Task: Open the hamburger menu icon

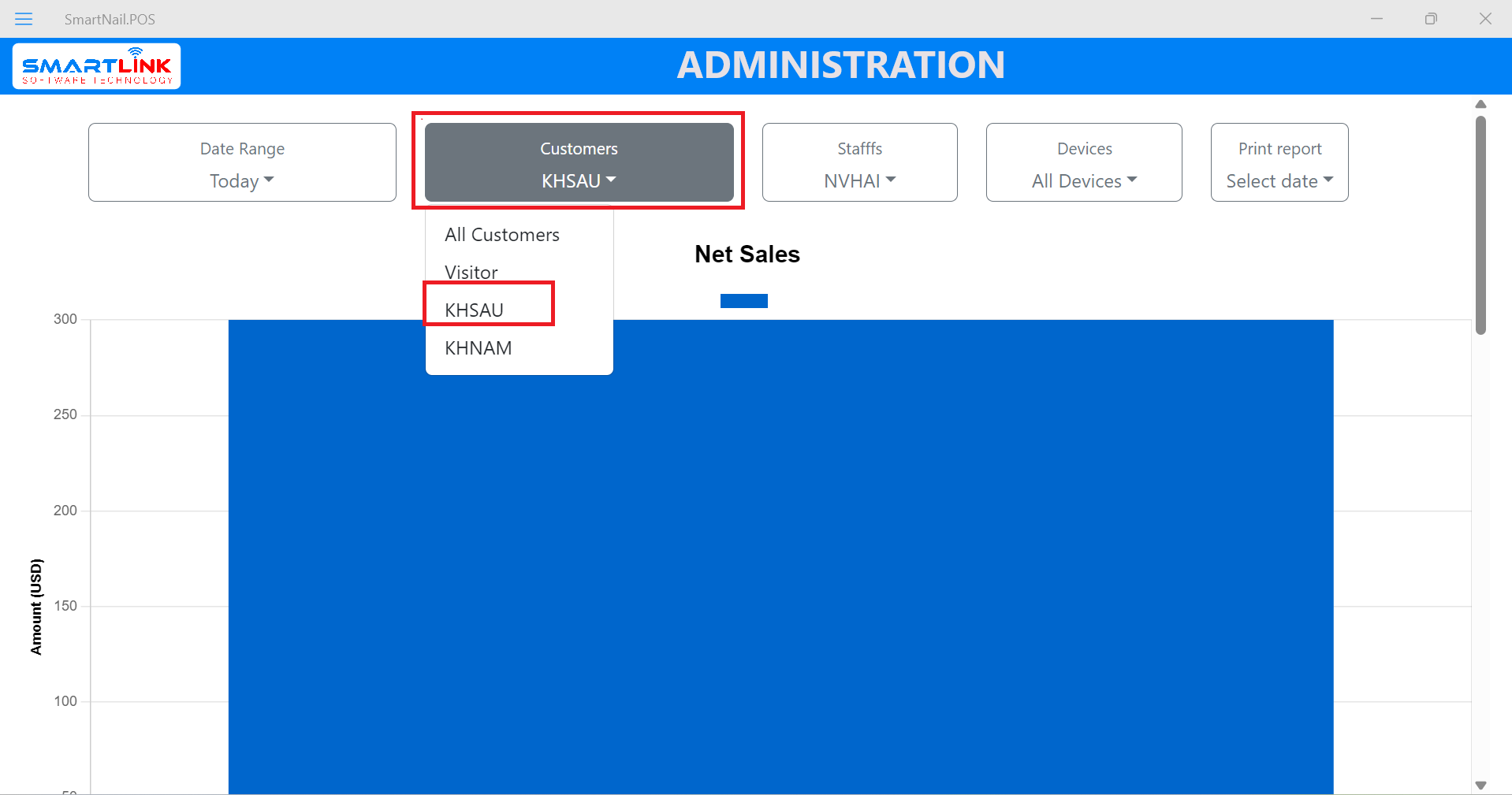Action: 24,19
